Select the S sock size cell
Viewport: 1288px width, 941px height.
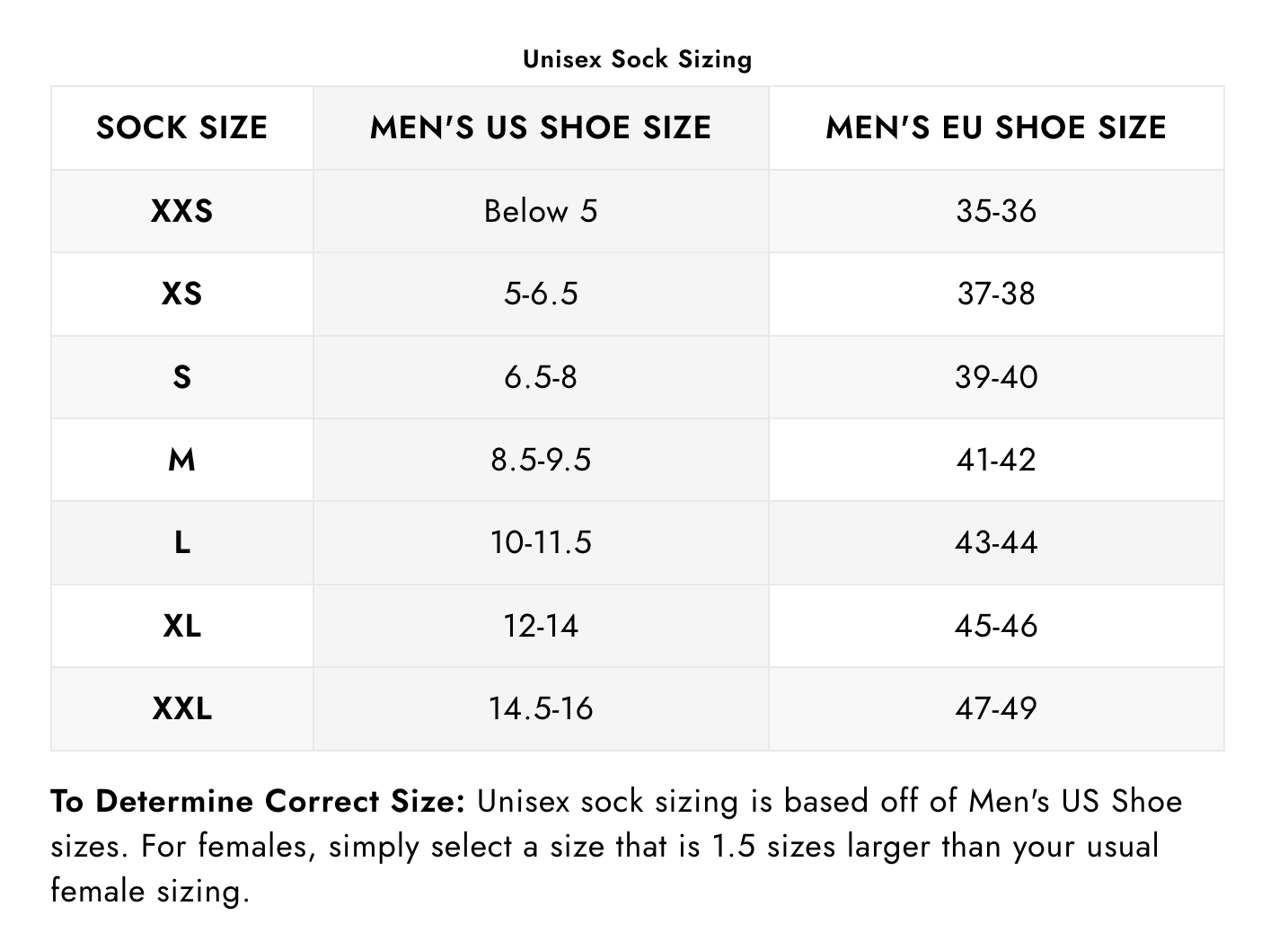(181, 377)
